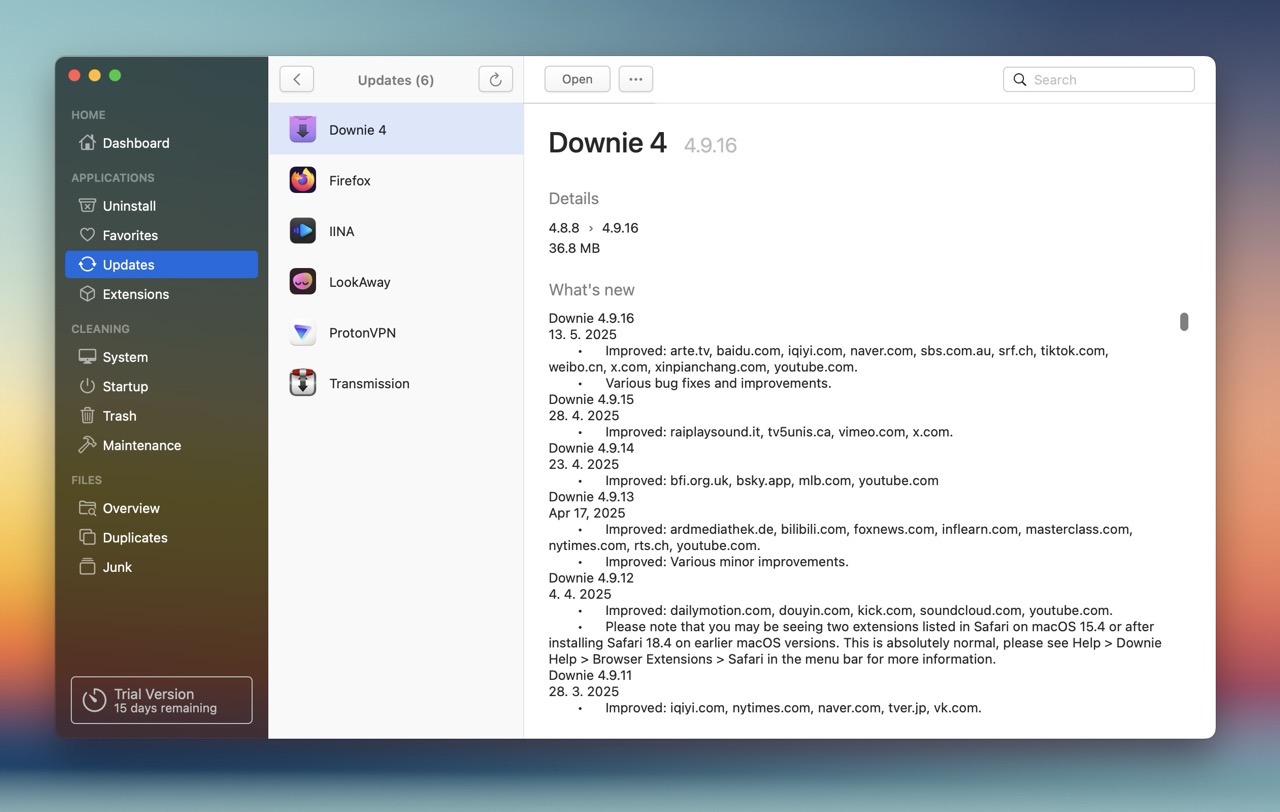This screenshot has width=1280, height=812.
Task: Click the Updates refresh-arrows icon in sidebar
Action: tap(88, 265)
